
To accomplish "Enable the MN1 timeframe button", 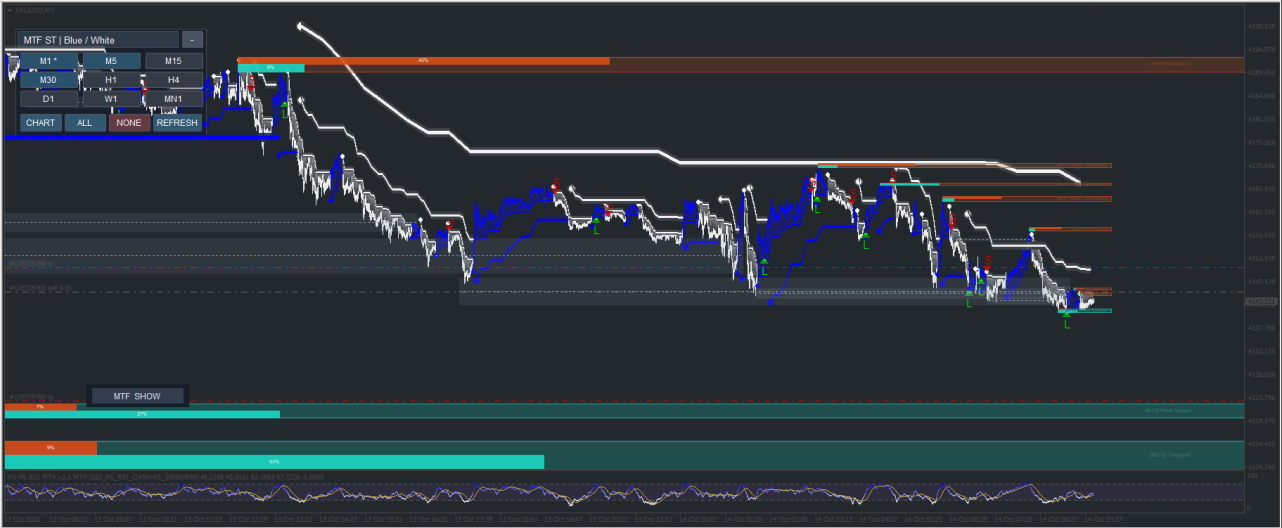I will pyautogui.click(x=174, y=99).
